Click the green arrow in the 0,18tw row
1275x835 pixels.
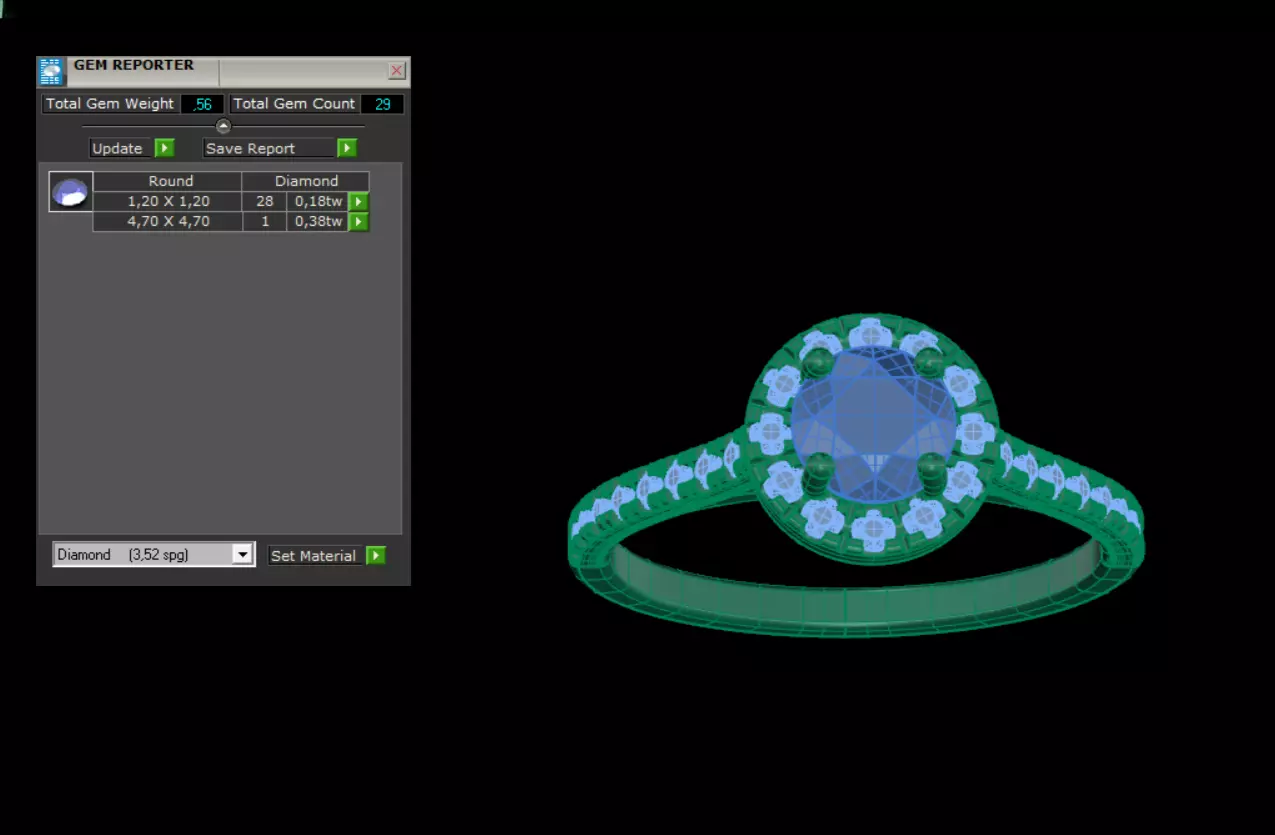[x=358, y=201]
